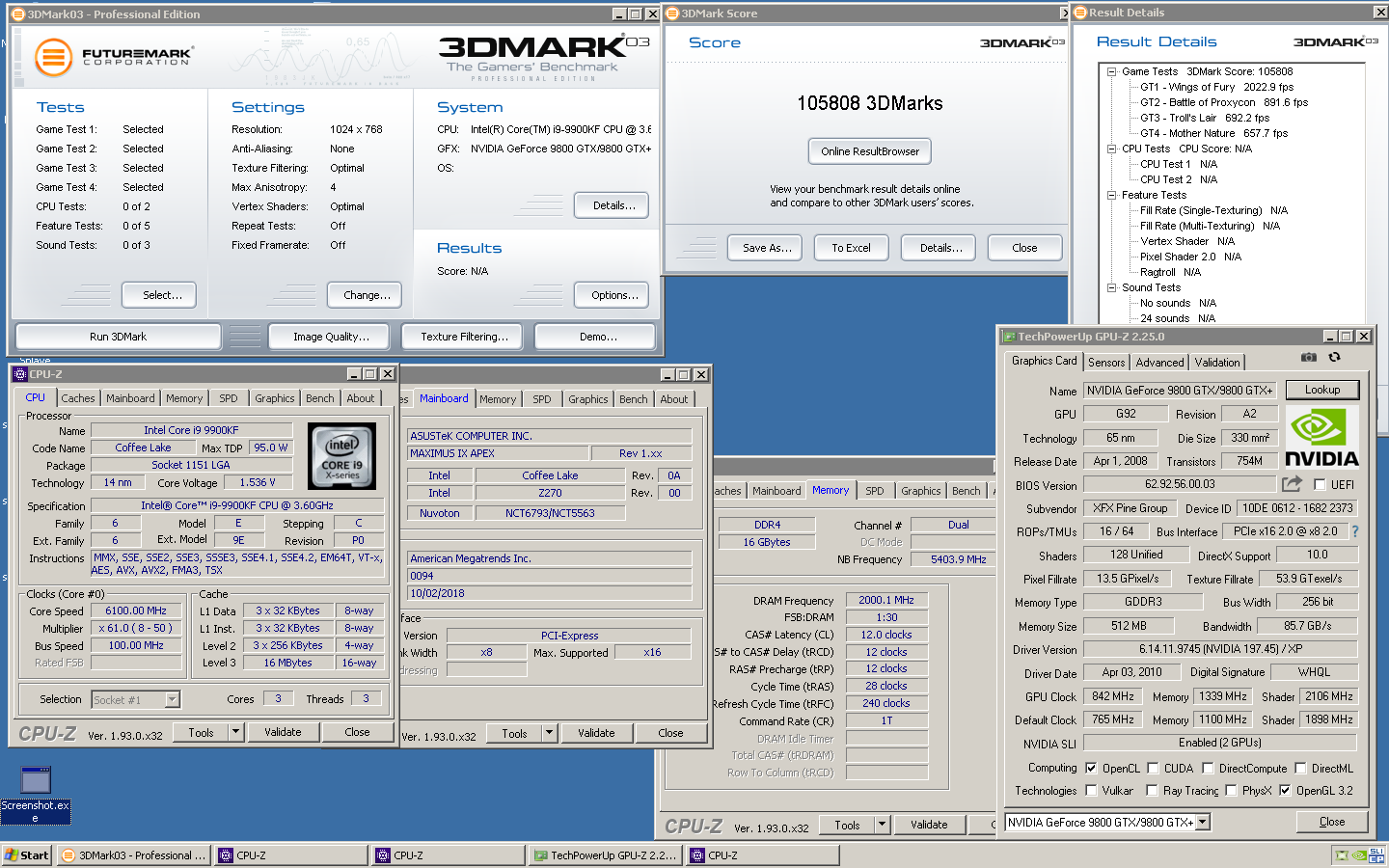Click the Texture Filtering... button
The width and height of the screenshot is (1389, 868).
464,337
